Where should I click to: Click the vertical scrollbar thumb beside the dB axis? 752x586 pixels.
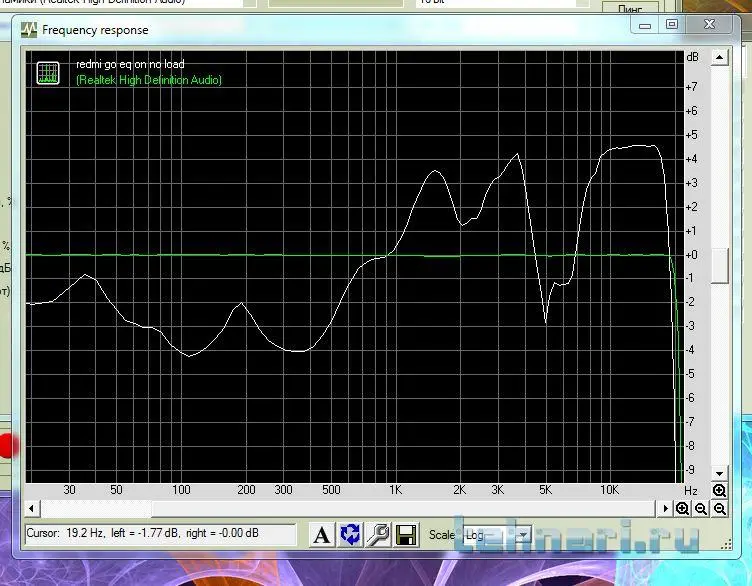click(x=719, y=266)
